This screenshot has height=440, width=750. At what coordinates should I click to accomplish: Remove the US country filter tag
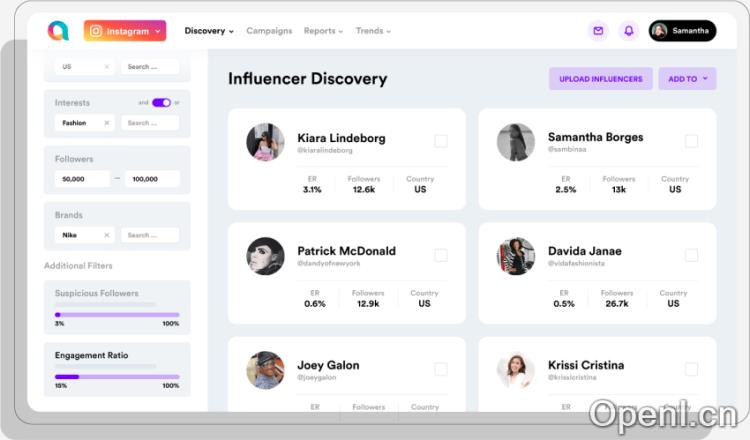tap(107, 67)
